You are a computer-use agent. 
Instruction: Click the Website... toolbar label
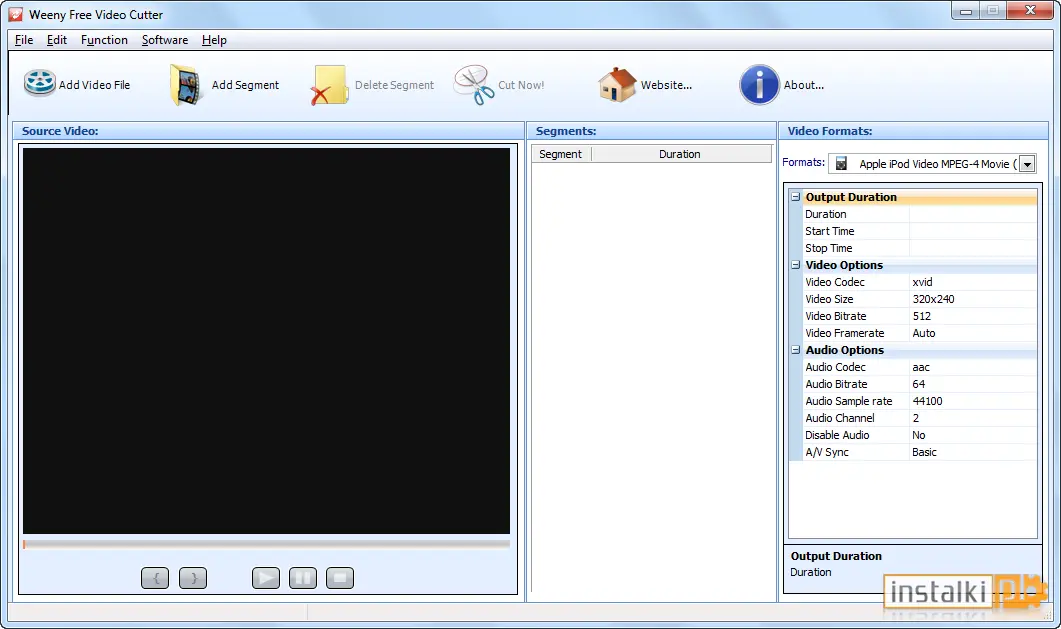[667, 85]
